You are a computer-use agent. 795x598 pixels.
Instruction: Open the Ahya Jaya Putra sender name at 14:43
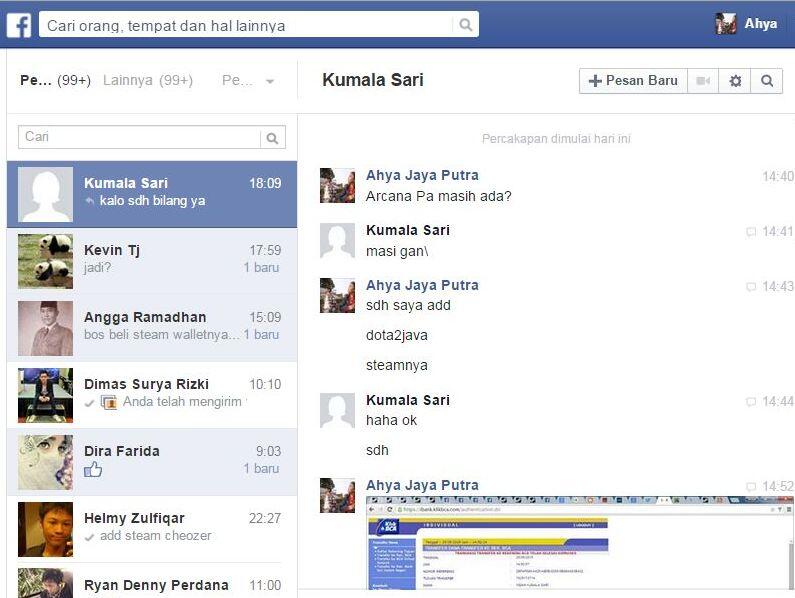pyautogui.click(x=422, y=285)
